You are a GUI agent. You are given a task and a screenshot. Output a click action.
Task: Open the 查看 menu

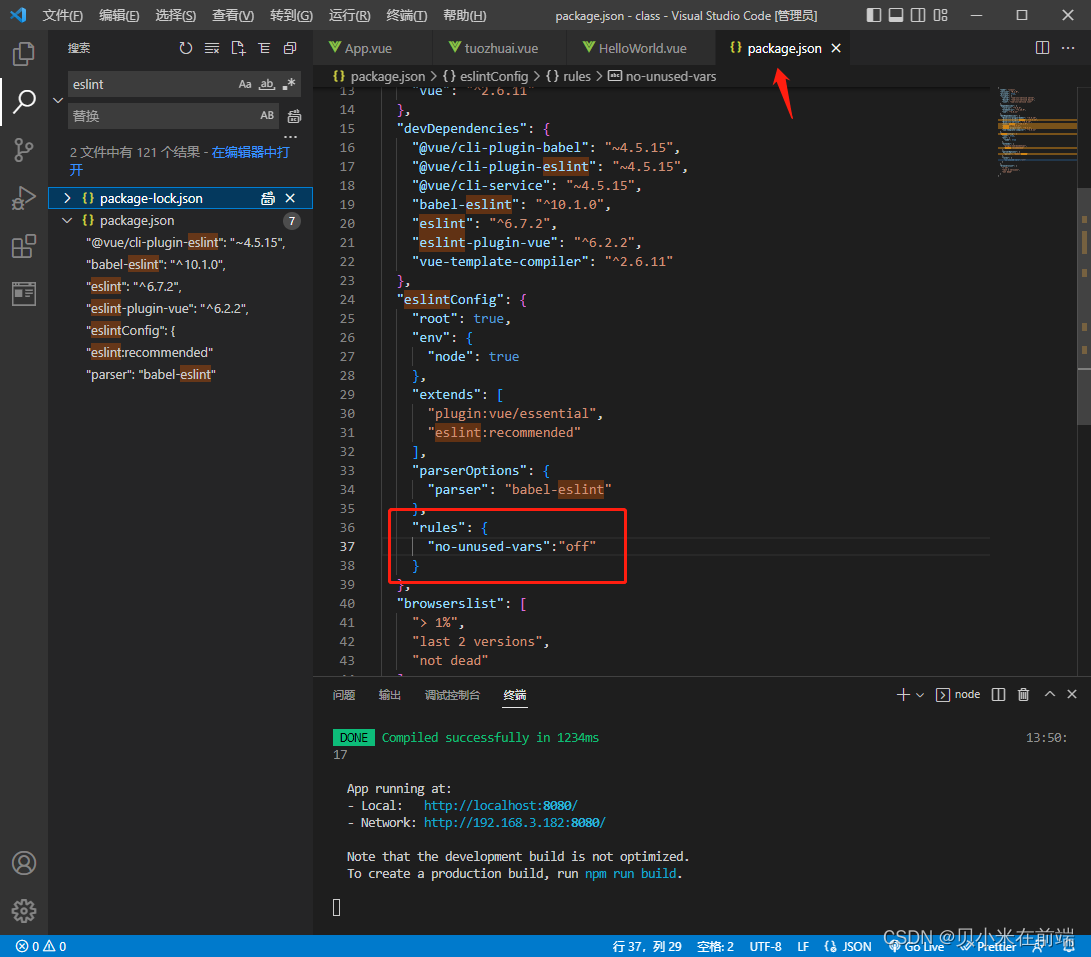pyautogui.click(x=232, y=15)
